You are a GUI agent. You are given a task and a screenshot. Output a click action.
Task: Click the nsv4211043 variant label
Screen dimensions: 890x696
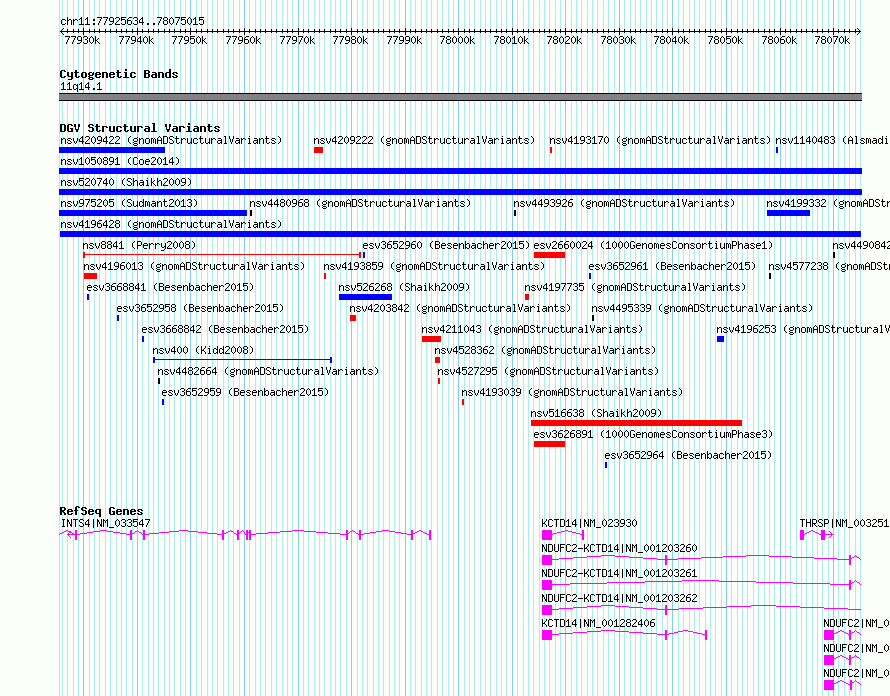click(532, 329)
